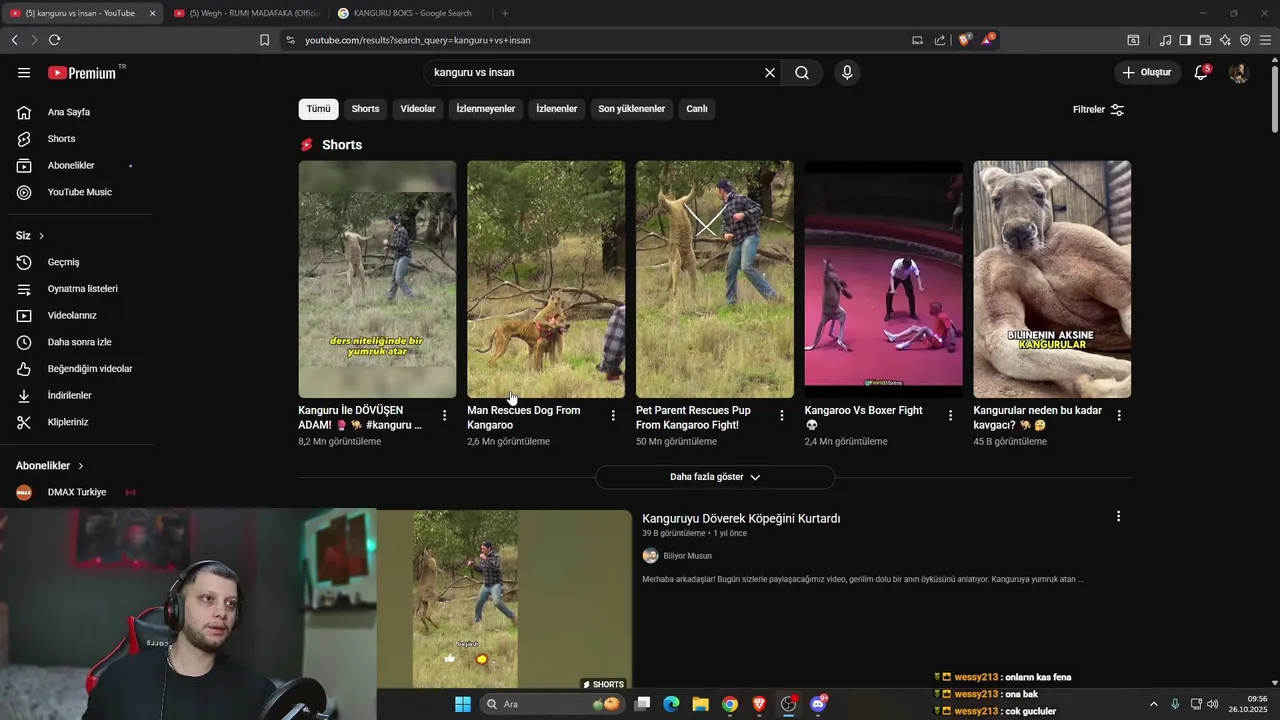Open options menu for Kangurular neden bu kadar kavgacı
This screenshot has width=1280, height=720.
(1119, 415)
